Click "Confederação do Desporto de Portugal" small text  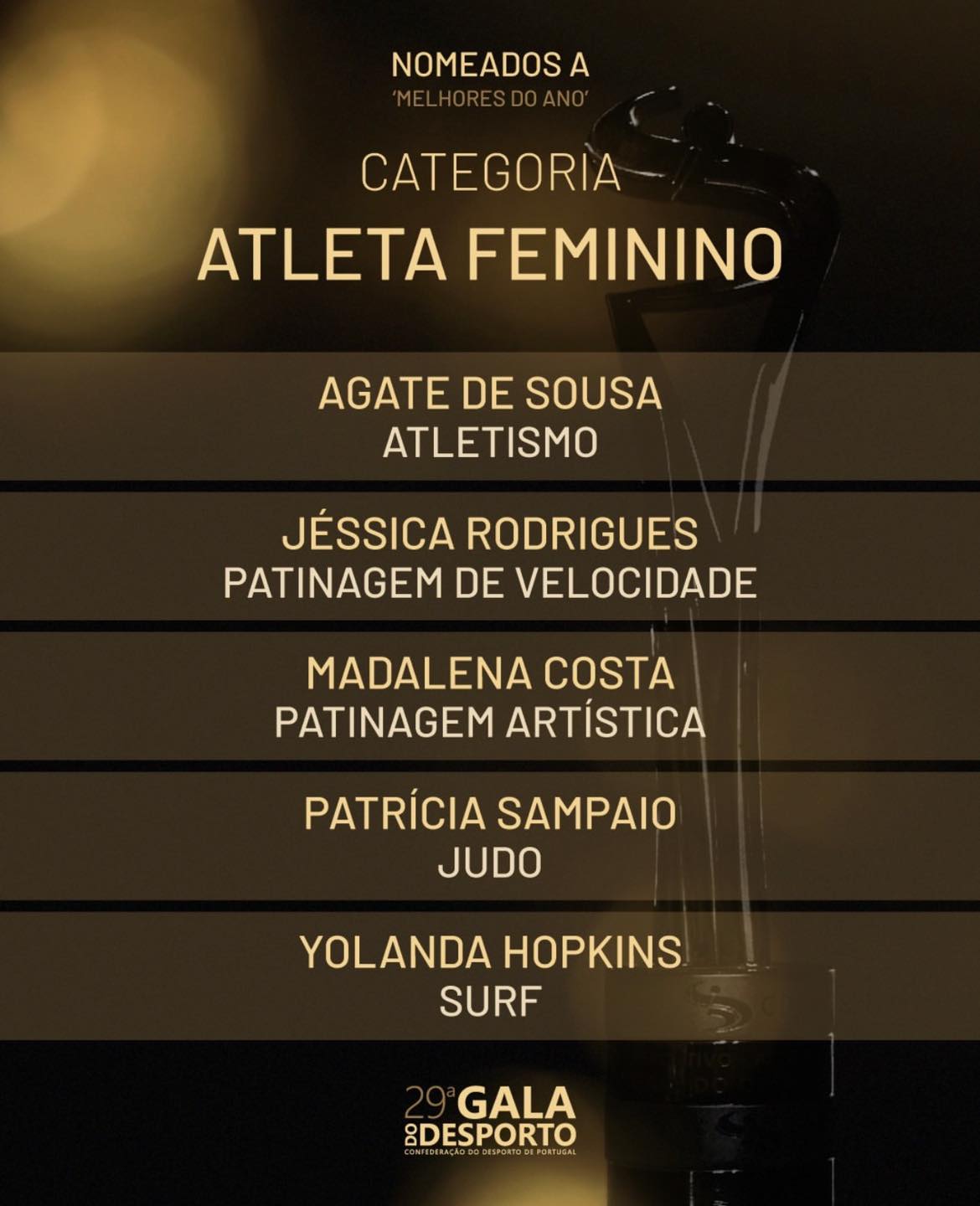coord(490,1152)
